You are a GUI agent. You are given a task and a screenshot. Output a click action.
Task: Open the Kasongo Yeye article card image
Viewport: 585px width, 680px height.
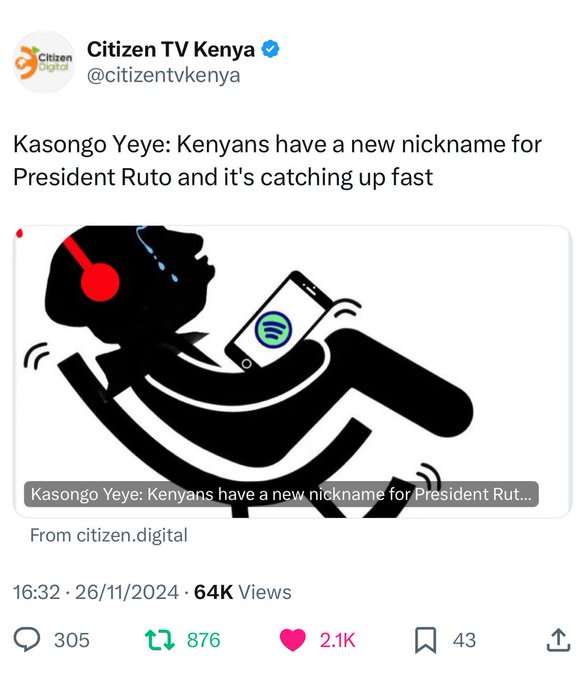[x=293, y=371]
